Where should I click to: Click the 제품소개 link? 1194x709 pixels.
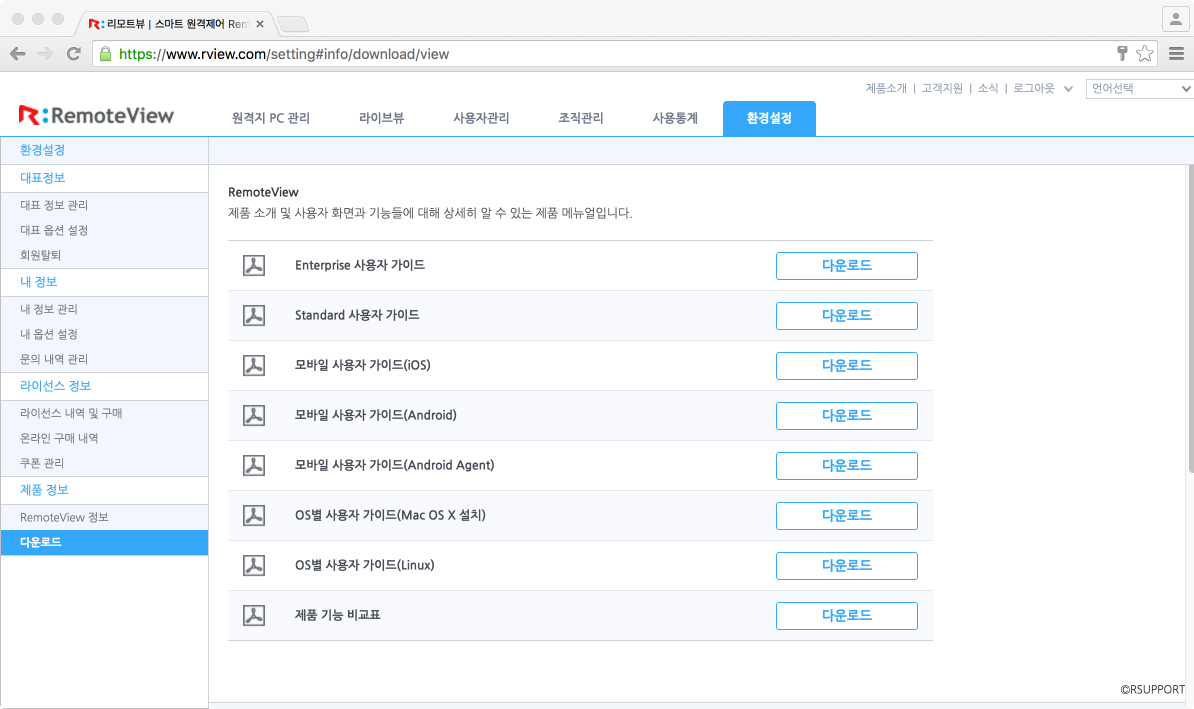tap(886, 88)
